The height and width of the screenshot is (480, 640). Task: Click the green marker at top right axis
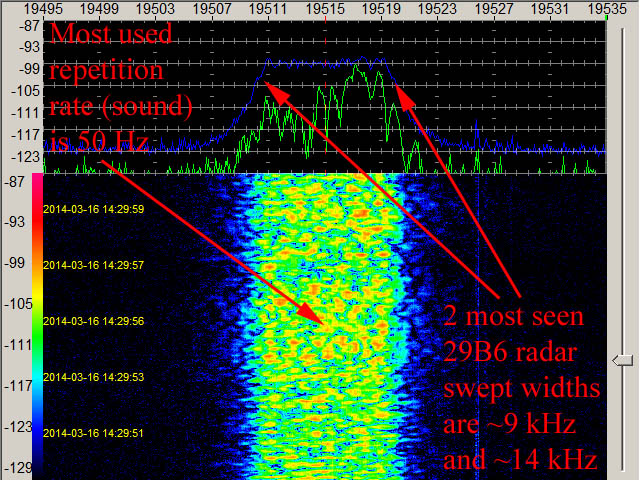click(606, 18)
